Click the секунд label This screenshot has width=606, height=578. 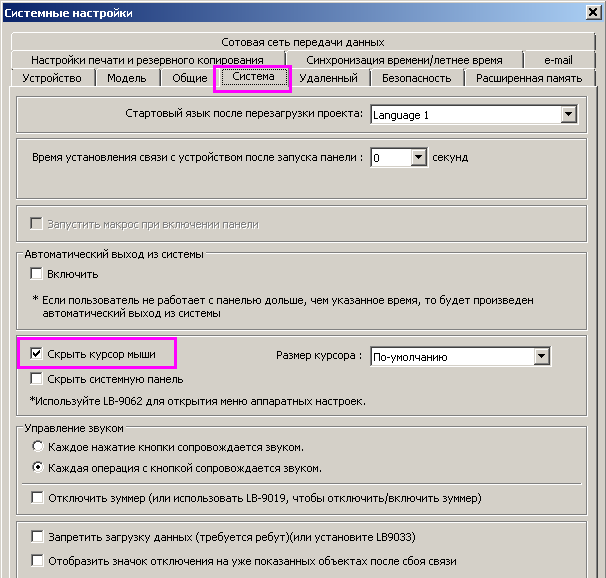[450, 157]
